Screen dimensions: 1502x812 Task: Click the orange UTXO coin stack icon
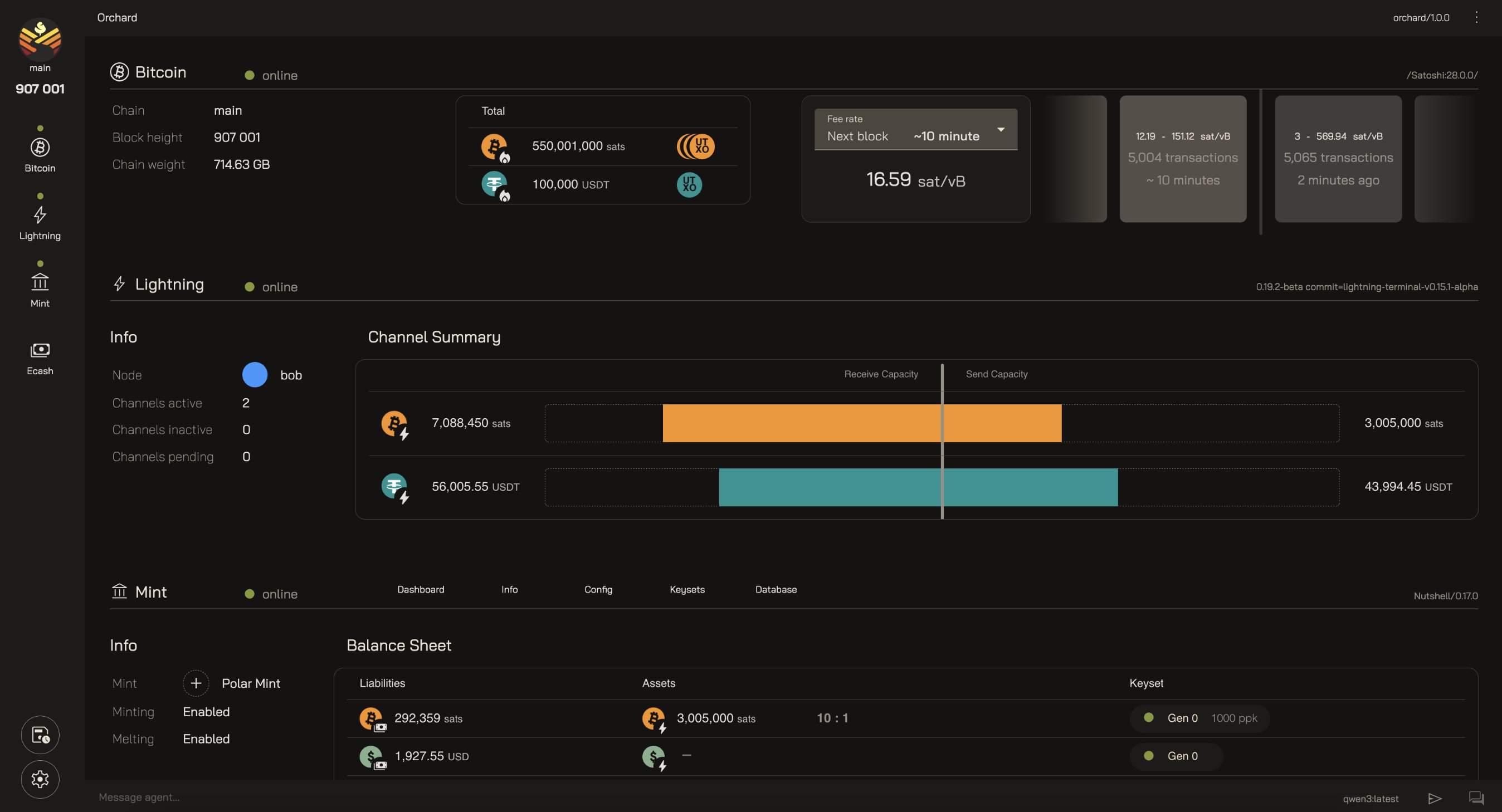pos(696,146)
